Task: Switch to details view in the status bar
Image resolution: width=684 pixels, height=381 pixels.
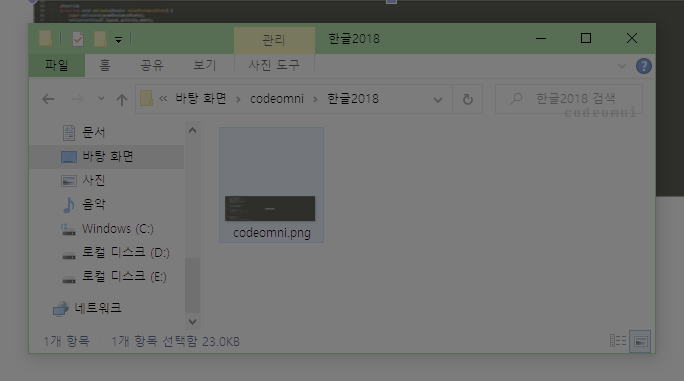Action: (618, 341)
